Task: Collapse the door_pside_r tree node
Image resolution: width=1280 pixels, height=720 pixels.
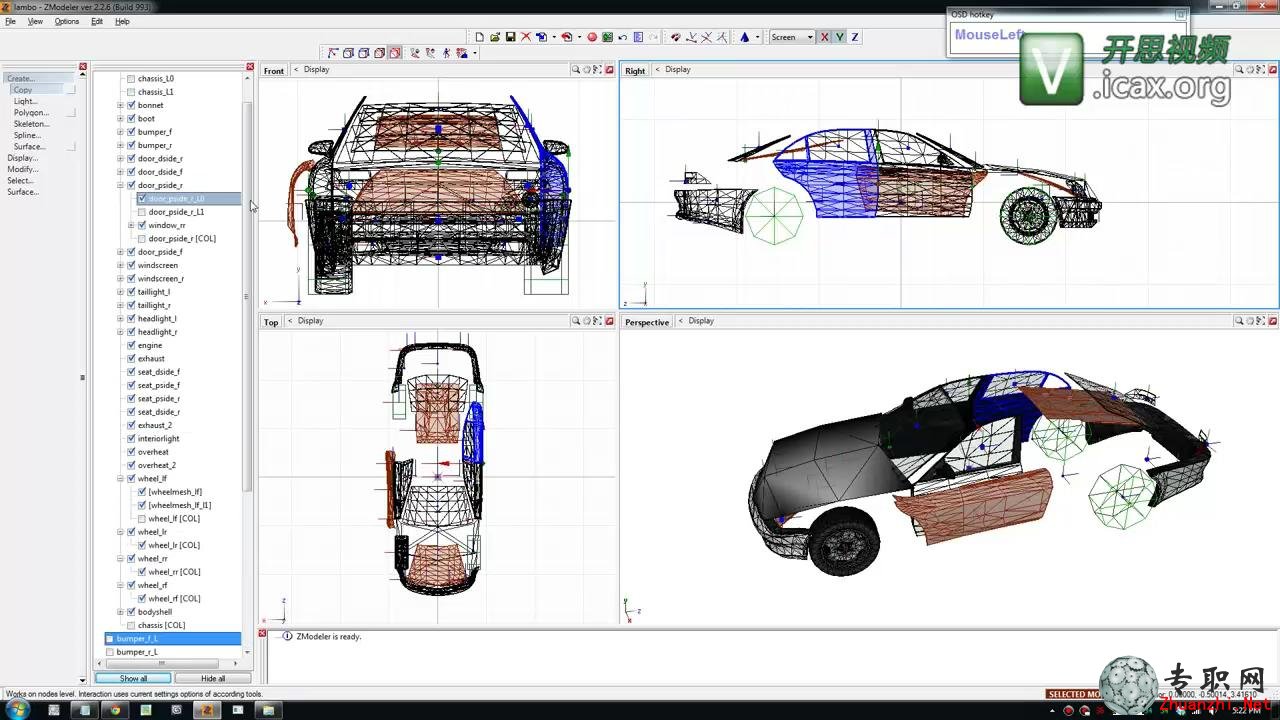Action: point(120,185)
